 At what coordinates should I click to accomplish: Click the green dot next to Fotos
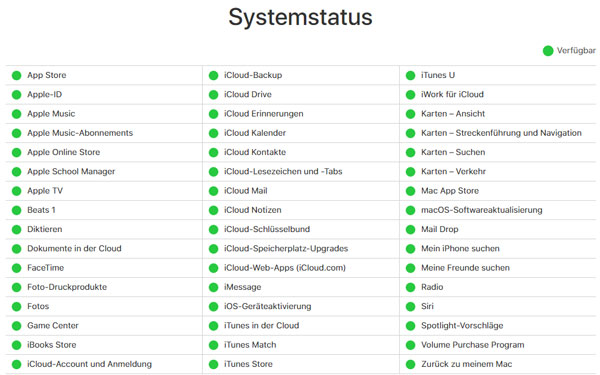coord(16,307)
